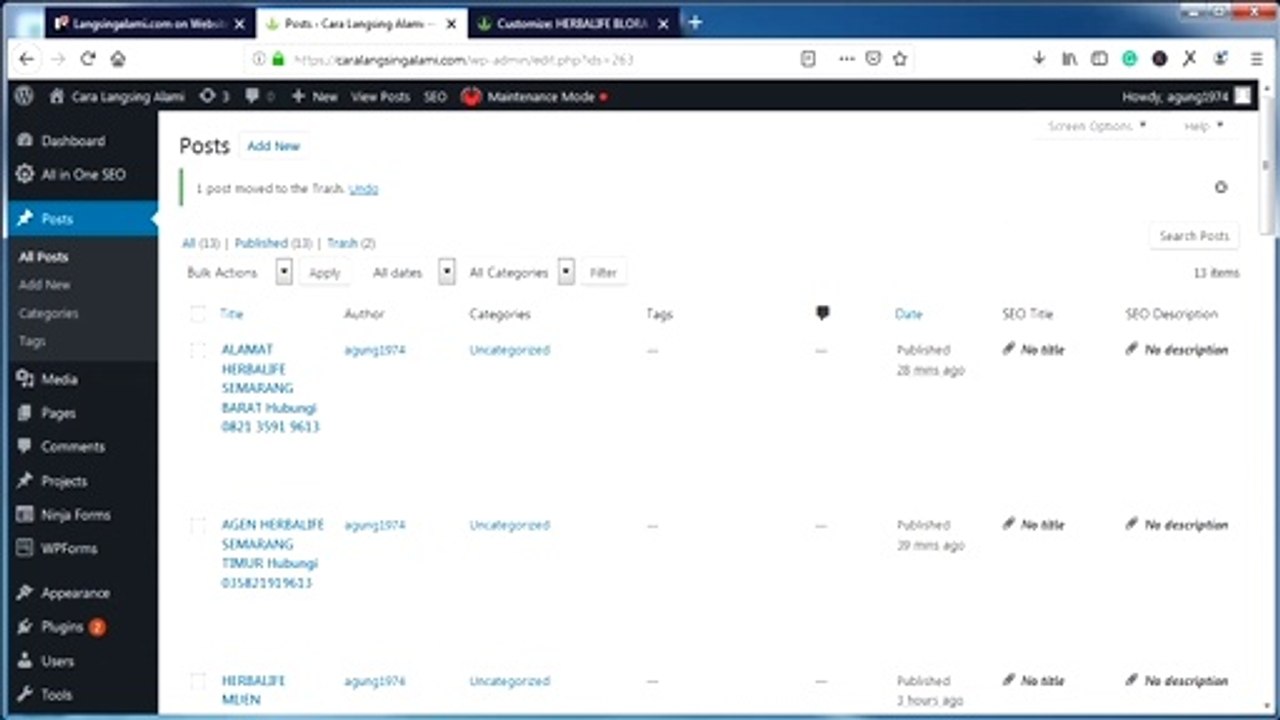Select checkbox for AGEN HERBALIFE SEMARANG TIMUR post
This screenshot has width=1280, height=720.
(197, 525)
